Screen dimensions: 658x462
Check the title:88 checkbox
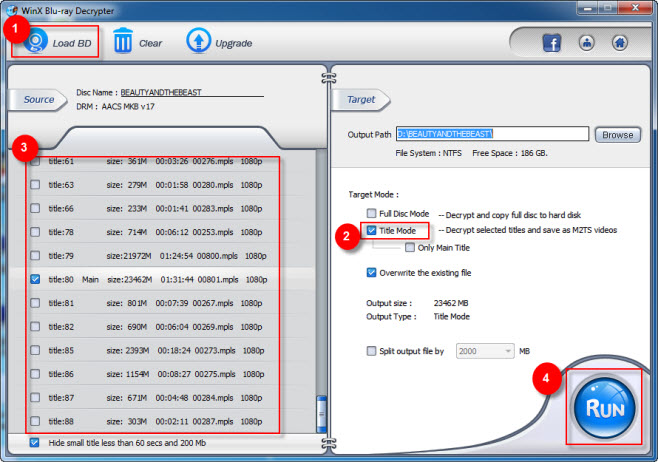35,421
